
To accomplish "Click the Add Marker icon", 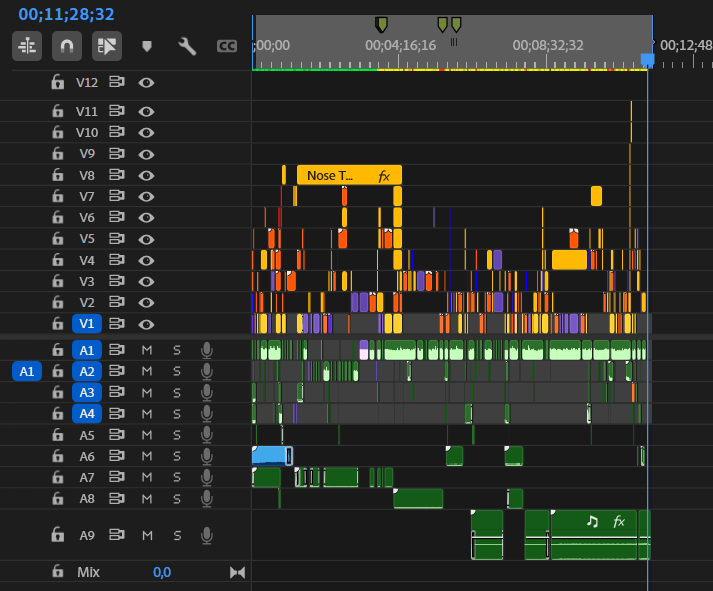I will tap(146, 46).
